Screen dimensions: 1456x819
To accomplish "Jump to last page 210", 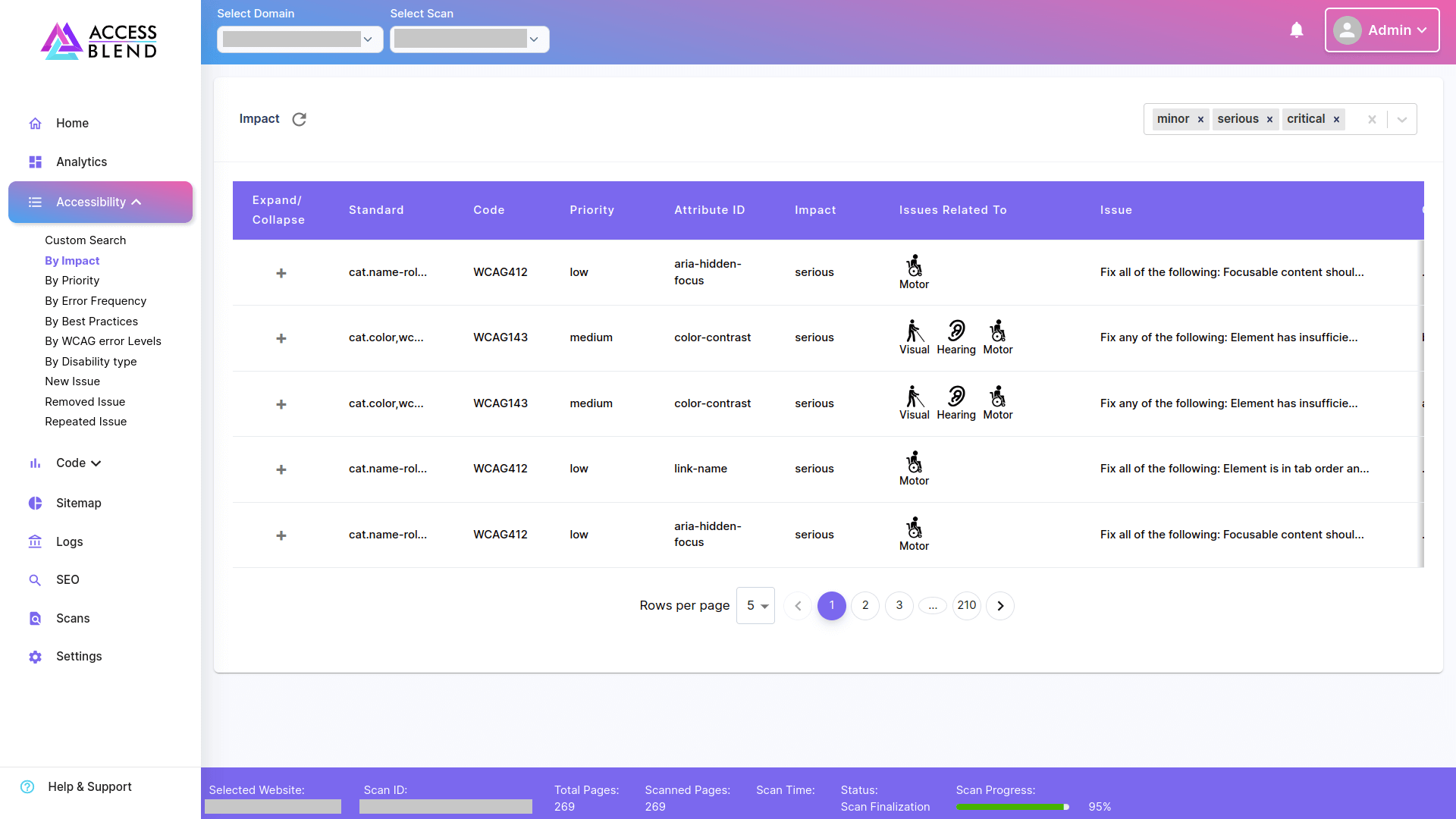I will click(967, 606).
